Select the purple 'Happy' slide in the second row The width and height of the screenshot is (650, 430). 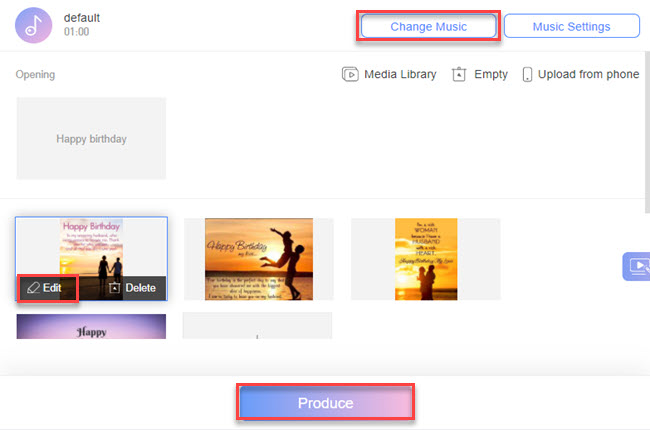pyautogui.click(x=91, y=326)
